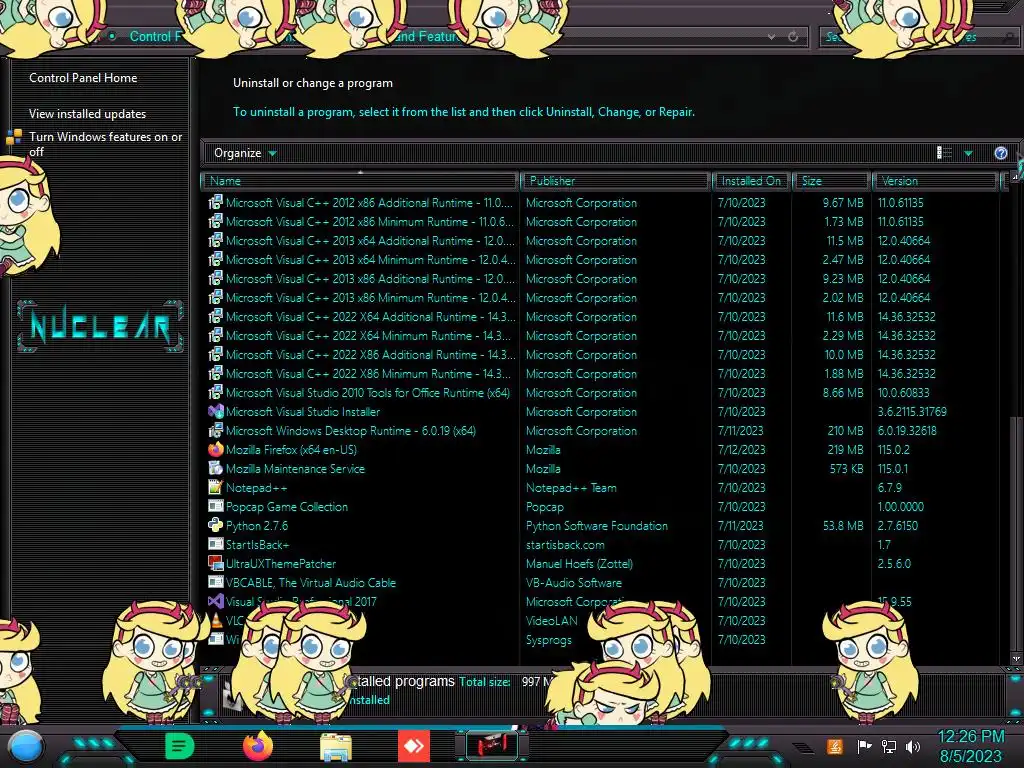1024x768 pixels.
Task: Sort list by Name column header
Action: coord(360,181)
